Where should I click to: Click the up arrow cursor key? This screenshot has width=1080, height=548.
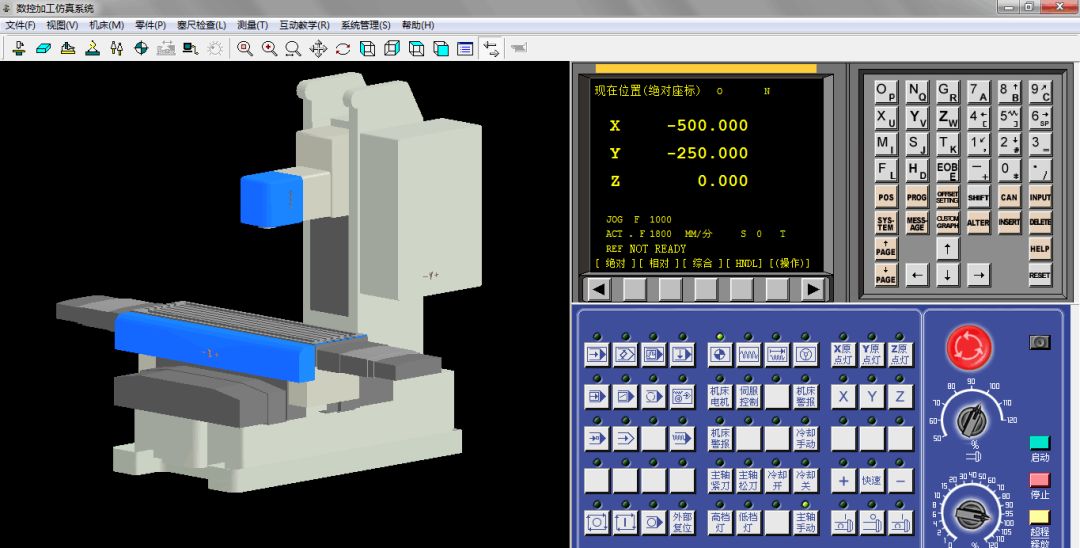(x=948, y=249)
